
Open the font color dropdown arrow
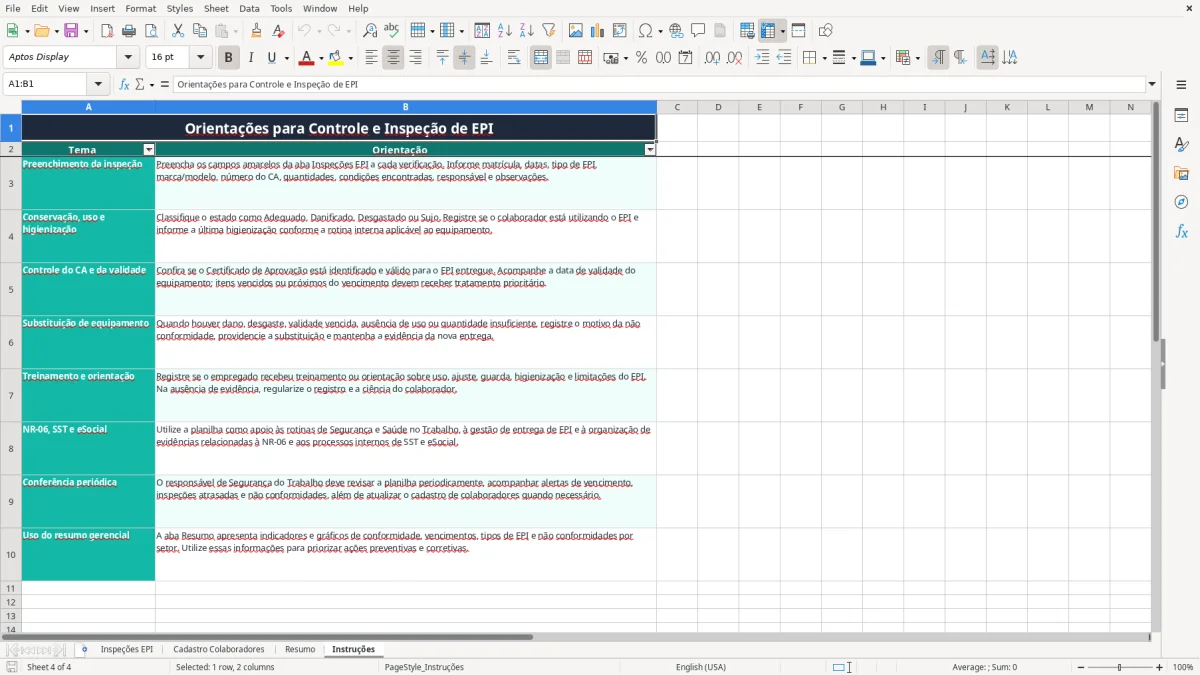pyautogui.click(x=321, y=58)
